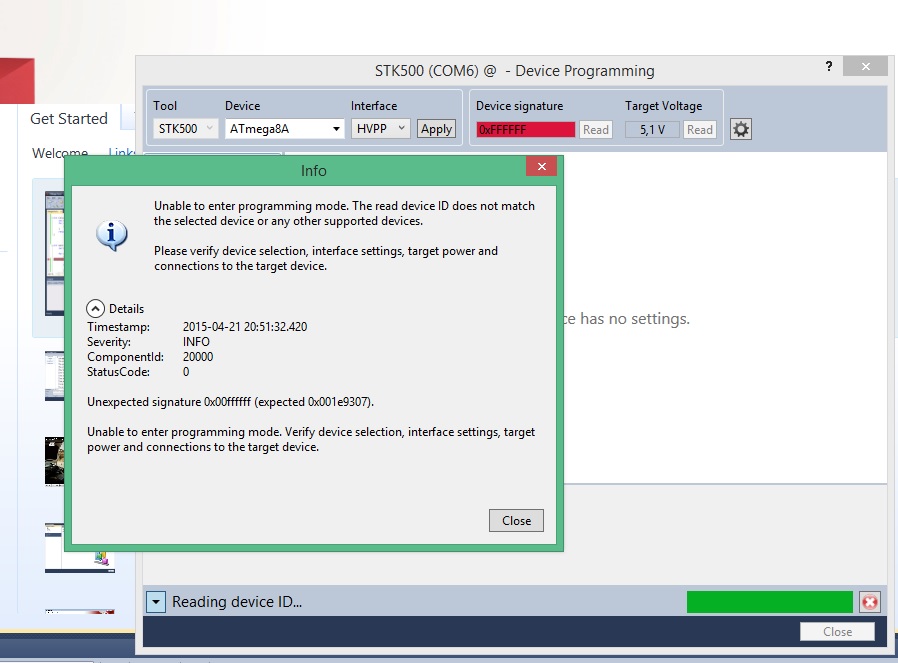Screen dimensions: 898x663
Task: Click the red Device signature field 0xFFFFFF
Action: (x=526, y=129)
